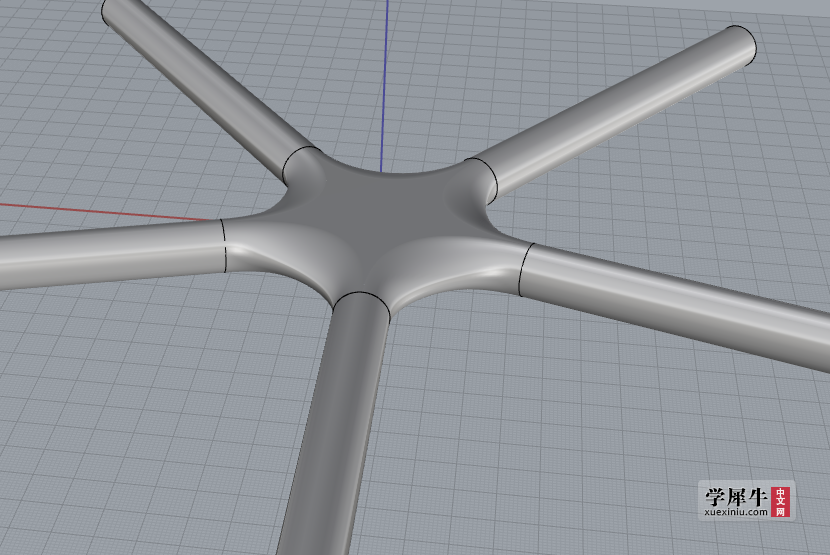Select the pipe arm extending to the lower right
This screenshot has width=830, height=555.
coord(675,305)
